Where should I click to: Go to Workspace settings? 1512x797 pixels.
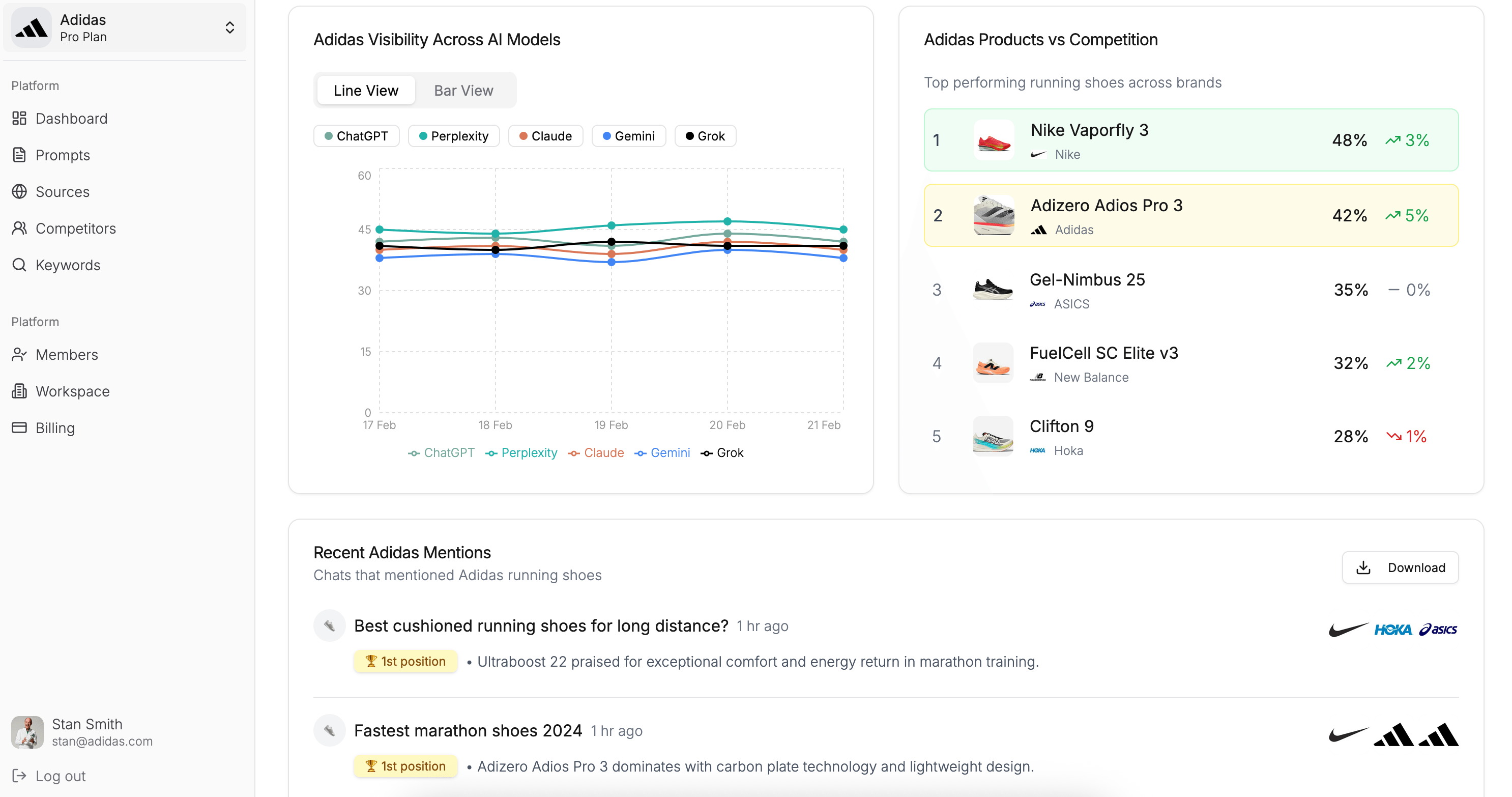(72, 391)
